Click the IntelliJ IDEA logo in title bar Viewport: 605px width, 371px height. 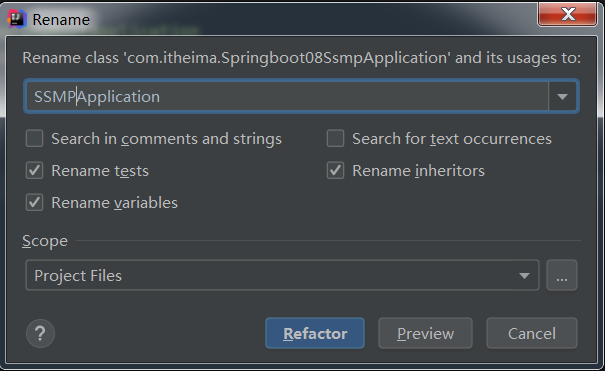tap(17, 19)
